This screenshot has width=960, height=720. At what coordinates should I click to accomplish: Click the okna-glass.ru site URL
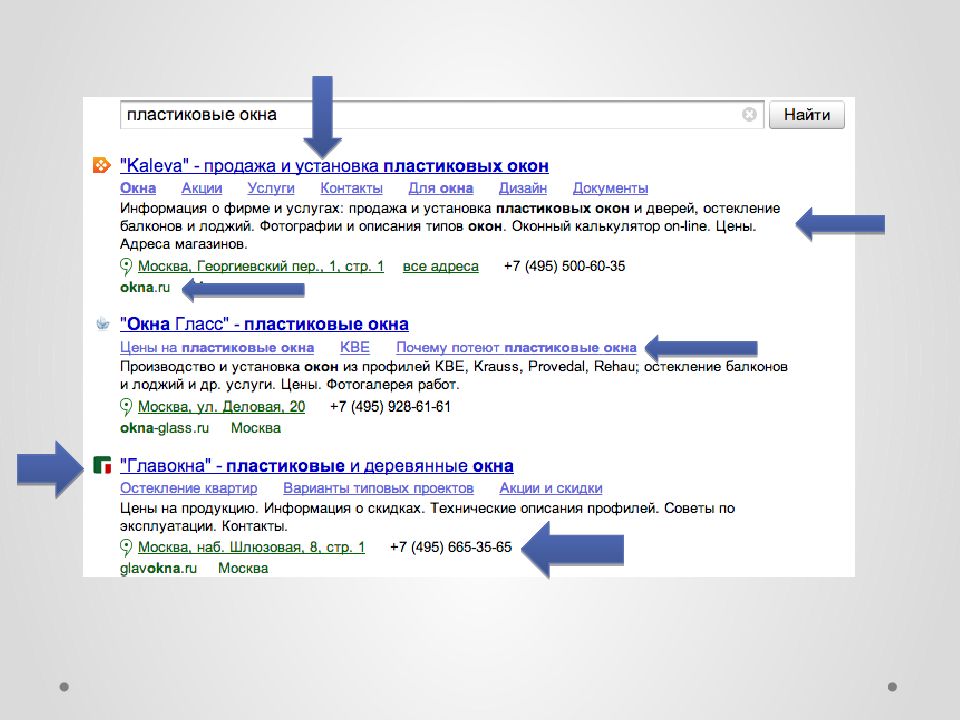click(164, 428)
